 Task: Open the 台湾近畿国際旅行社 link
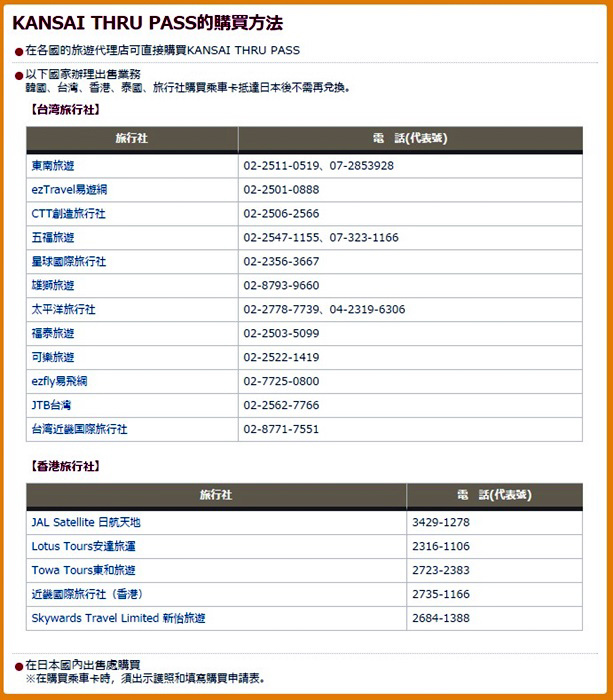click(x=79, y=429)
